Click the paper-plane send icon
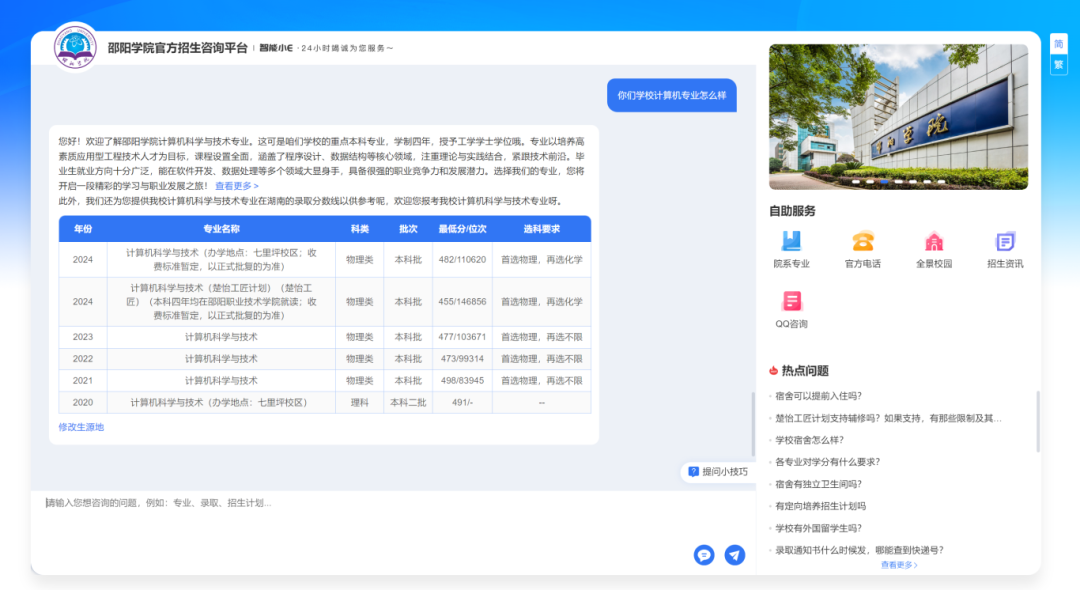This screenshot has height=590, width=1080. pyautogui.click(x=735, y=555)
